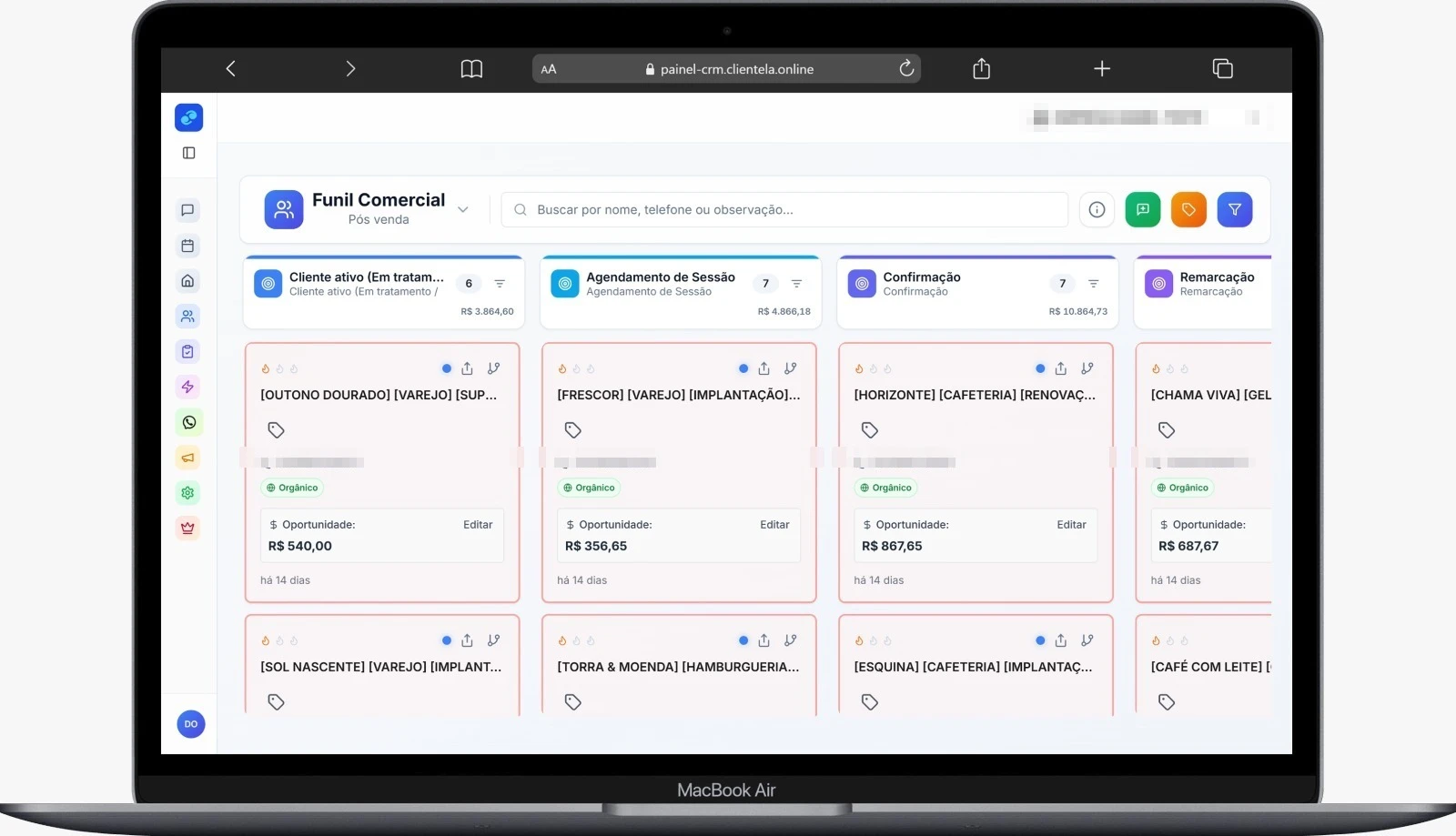
Task: Open branch icon on OUTONO DOURADO card
Action: (493, 368)
